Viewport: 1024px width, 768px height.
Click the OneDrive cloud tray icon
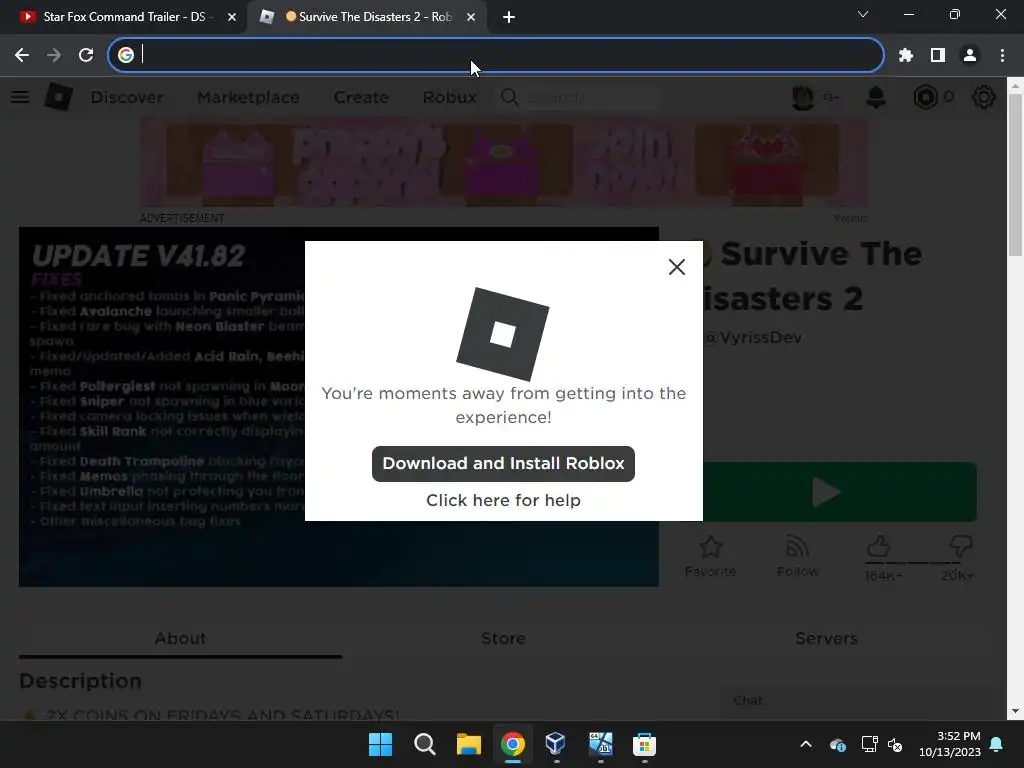(838, 744)
